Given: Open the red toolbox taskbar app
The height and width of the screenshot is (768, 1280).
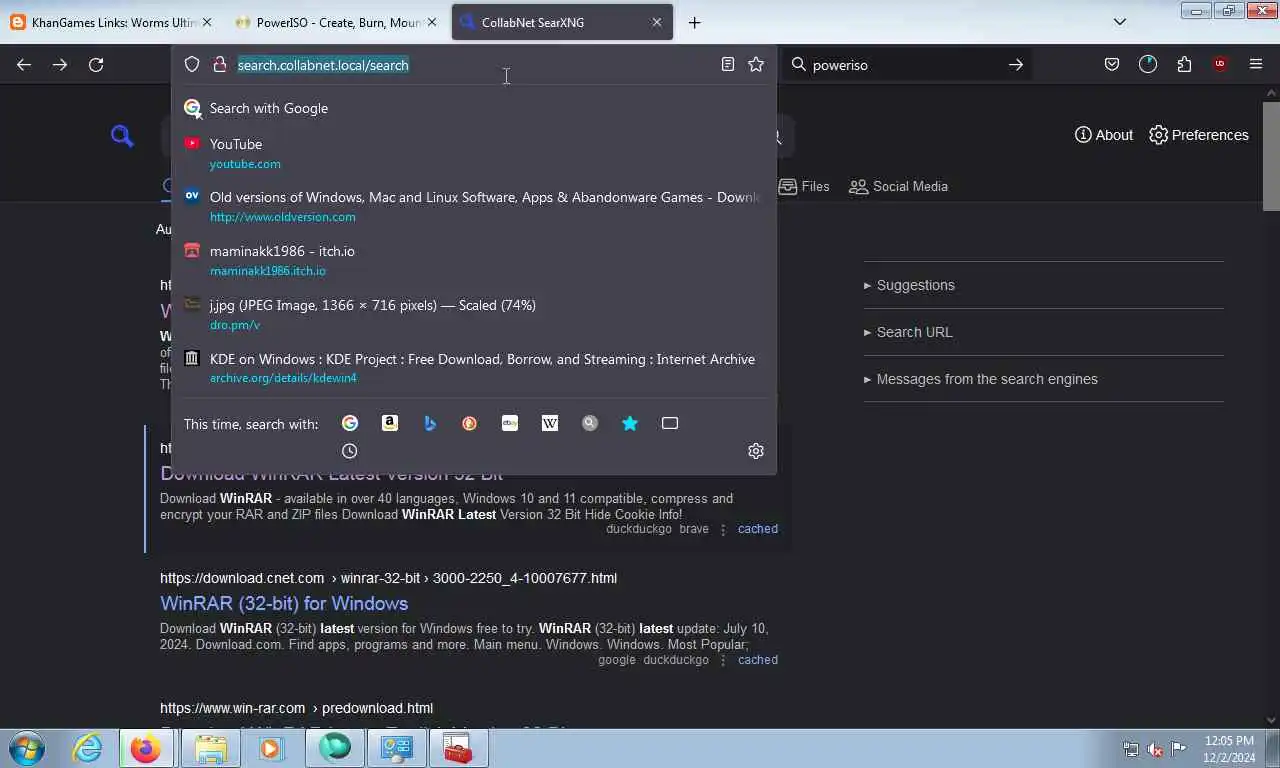Looking at the screenshot, I should pyautogui.click(x=458, y=748).
